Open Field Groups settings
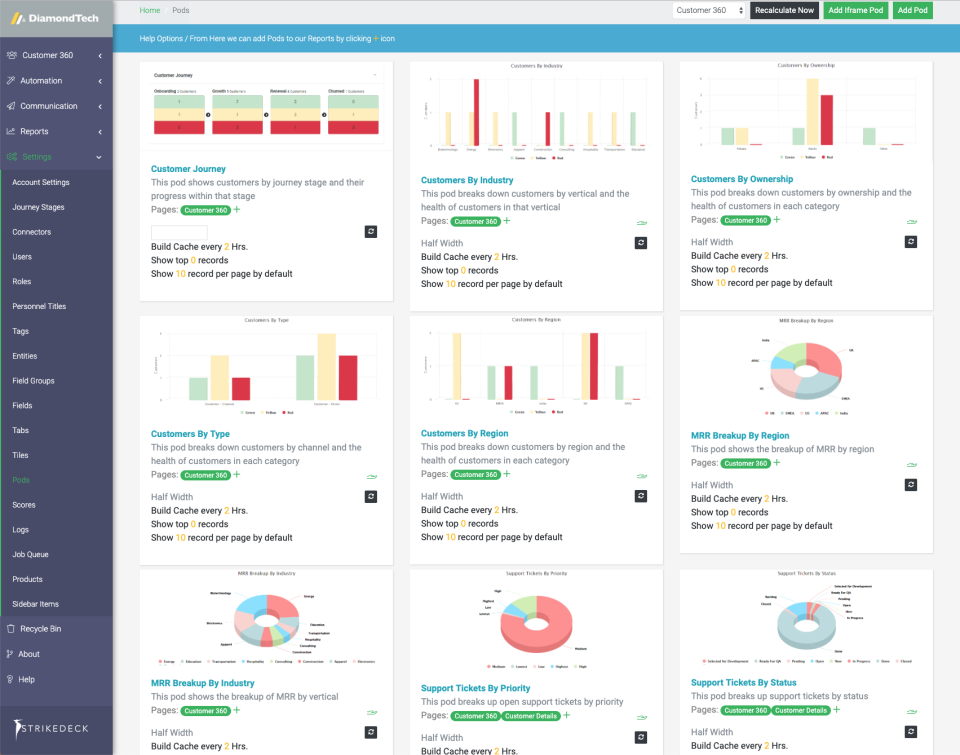 [33, 381]
